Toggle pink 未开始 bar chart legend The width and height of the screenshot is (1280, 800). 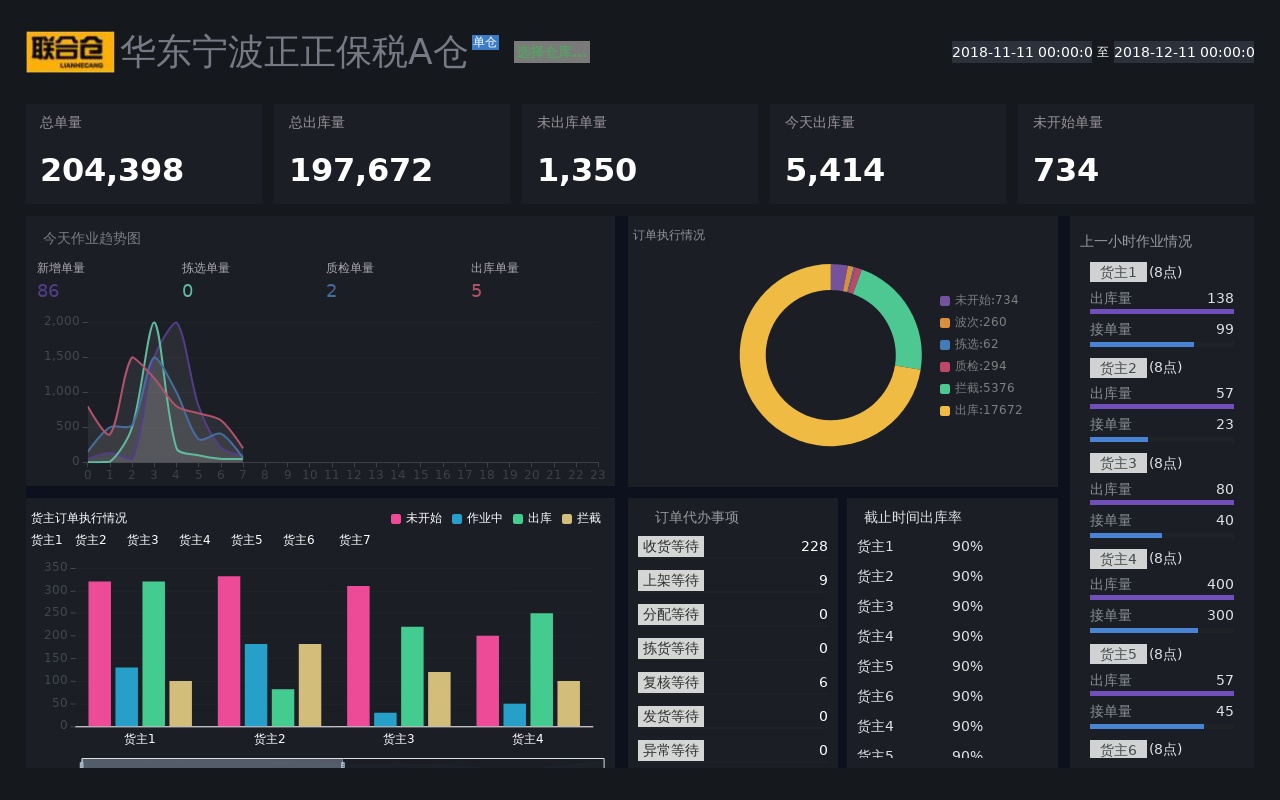pyautogui.click(x=416, y=518)
